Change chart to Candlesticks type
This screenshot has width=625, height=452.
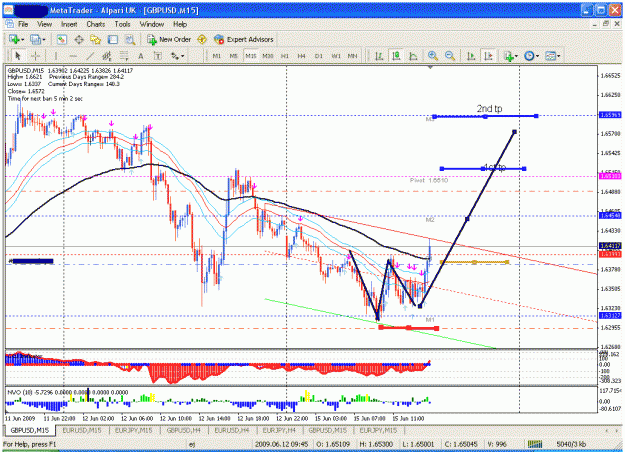tap(396, 56)
